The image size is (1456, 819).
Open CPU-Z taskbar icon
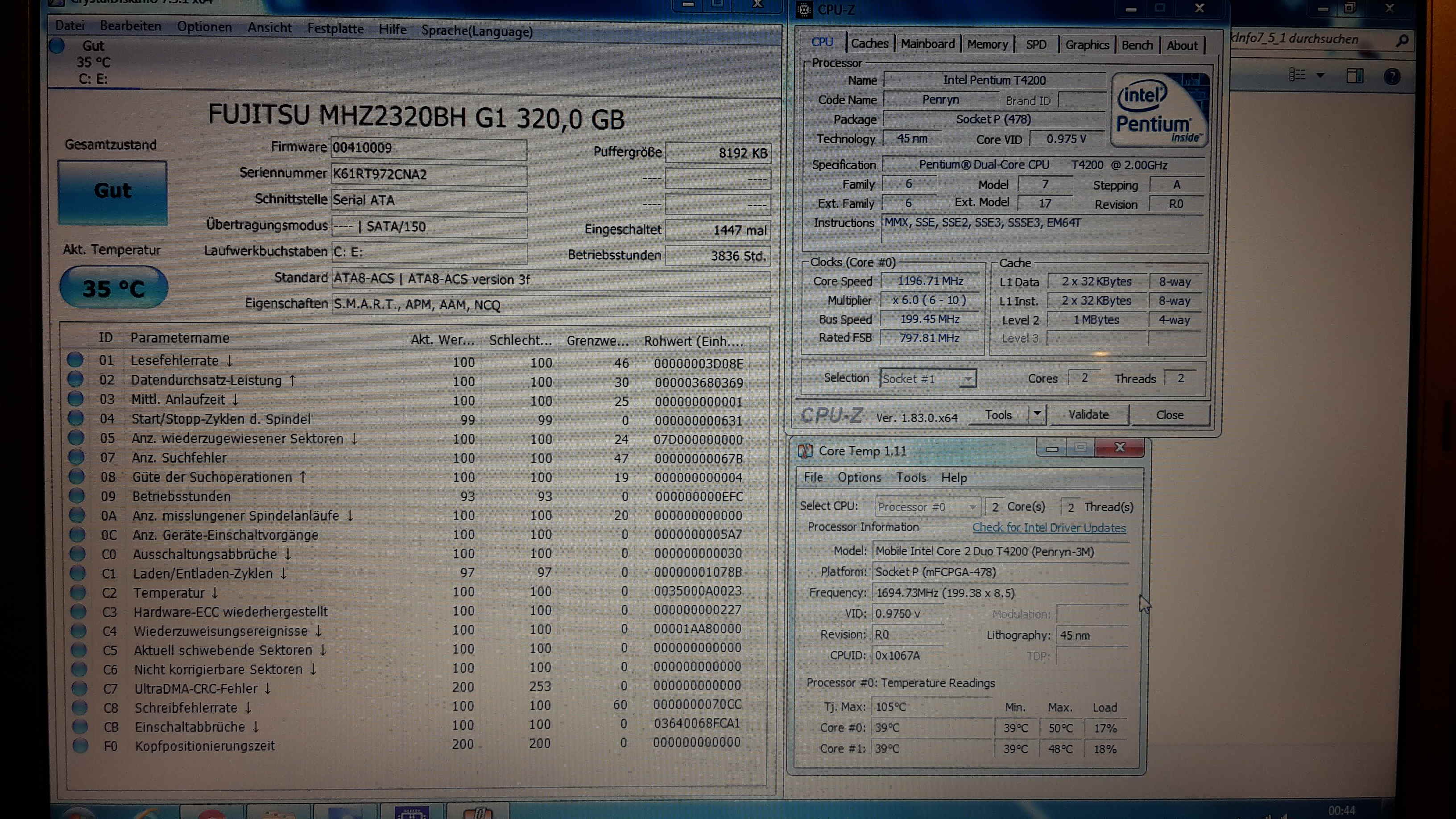tap(411, 813)
